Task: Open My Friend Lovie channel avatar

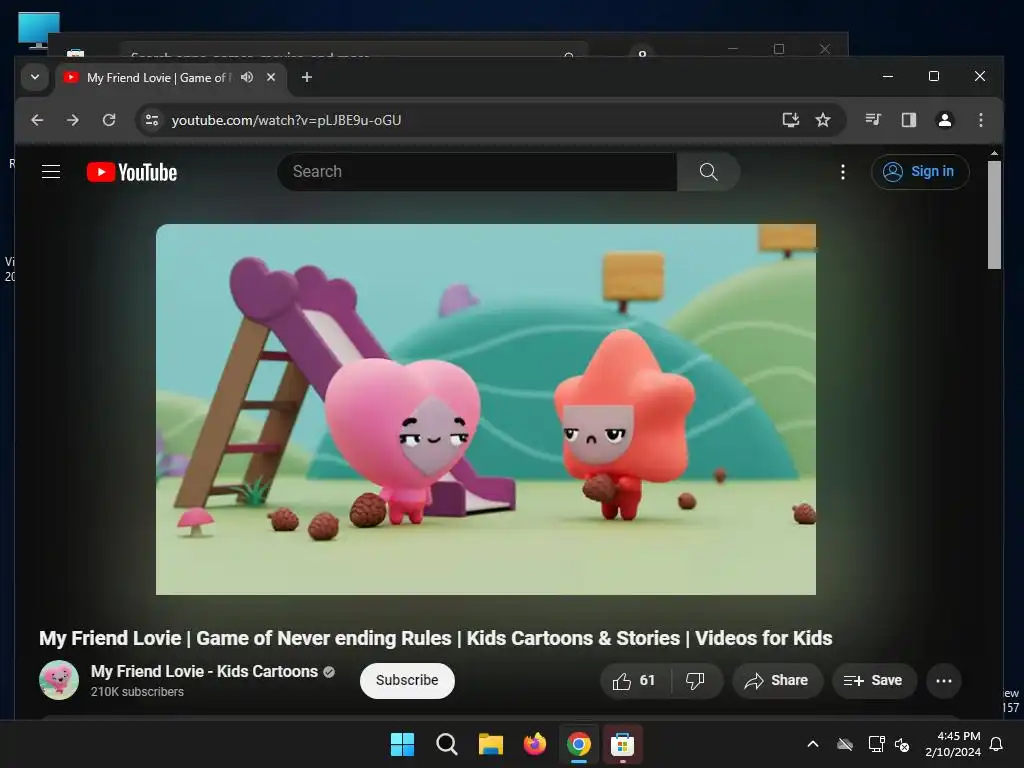Action: (59, 680)
